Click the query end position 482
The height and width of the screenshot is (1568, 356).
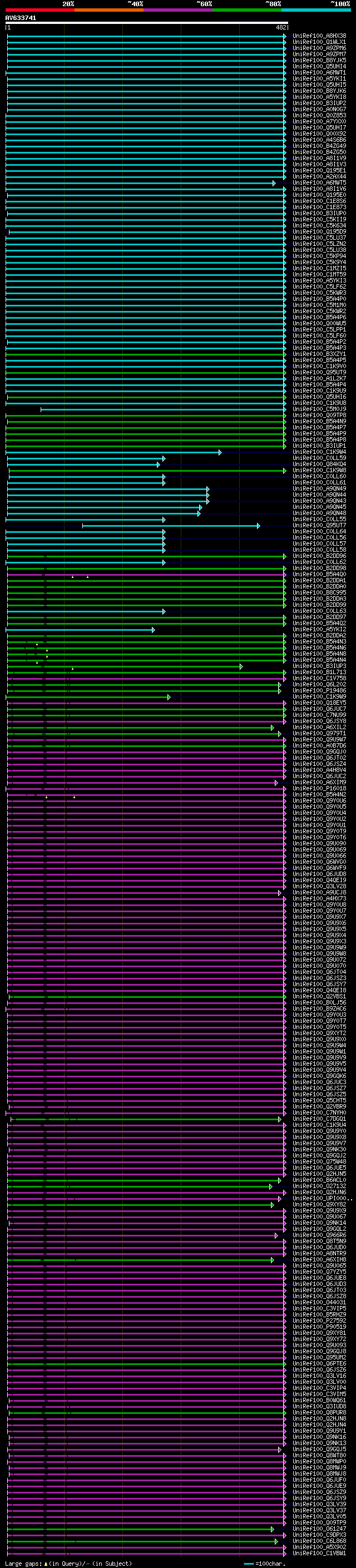280,27
